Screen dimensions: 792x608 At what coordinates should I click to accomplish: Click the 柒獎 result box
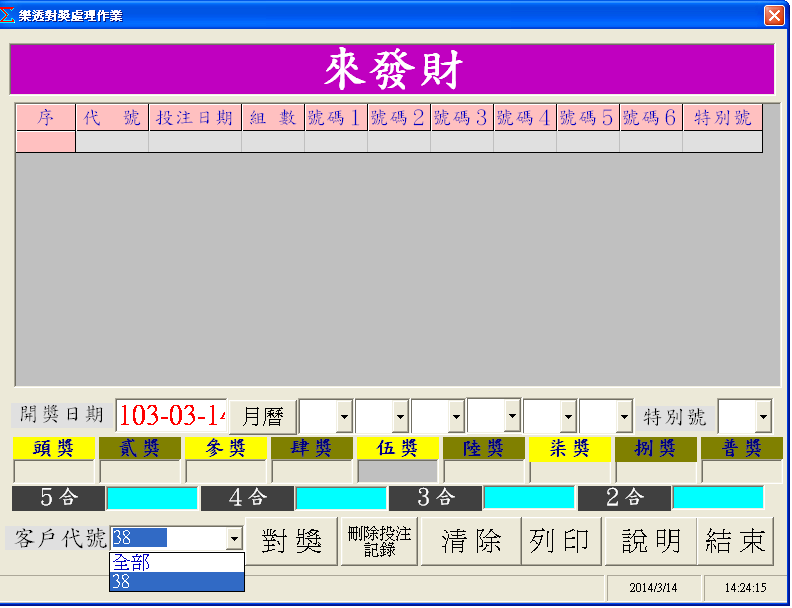pos(570,472)
